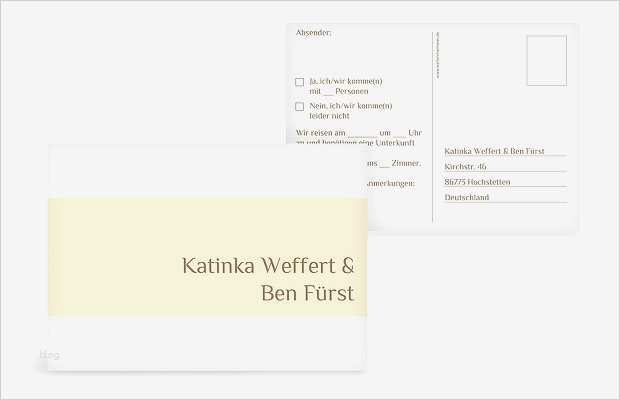
Task: Click the large 'Ben Fürst' title
Action: coord(308,293)
